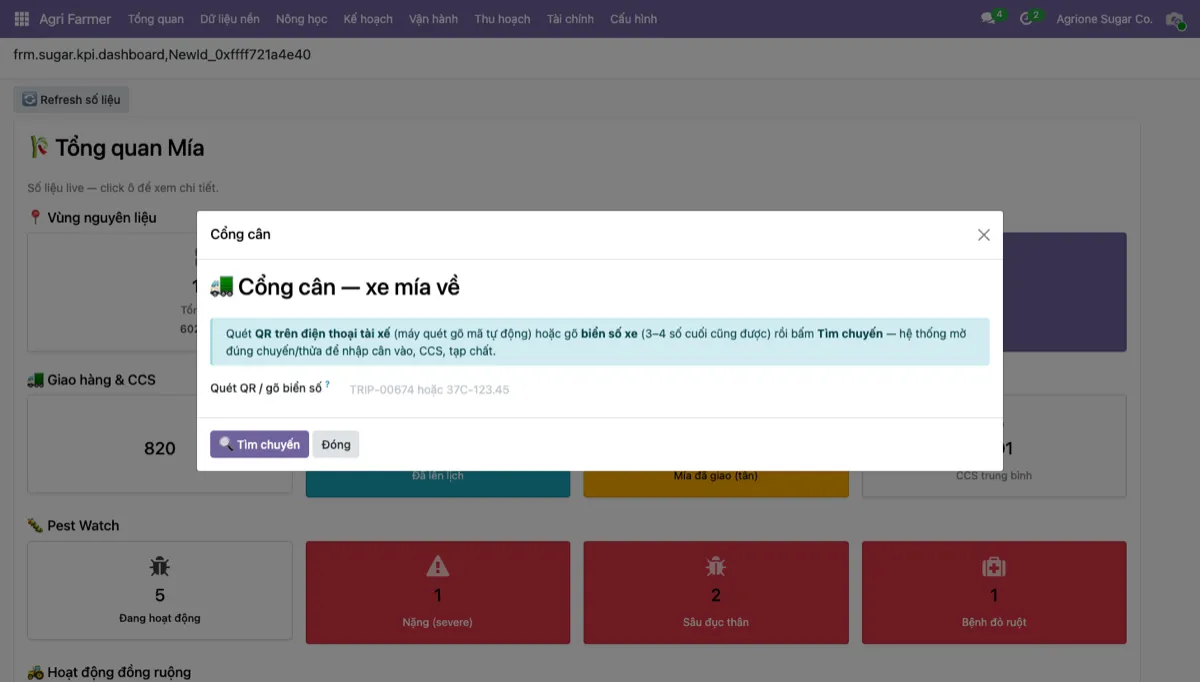Click the Sâu đục thân bug icon

coord(716,567)
